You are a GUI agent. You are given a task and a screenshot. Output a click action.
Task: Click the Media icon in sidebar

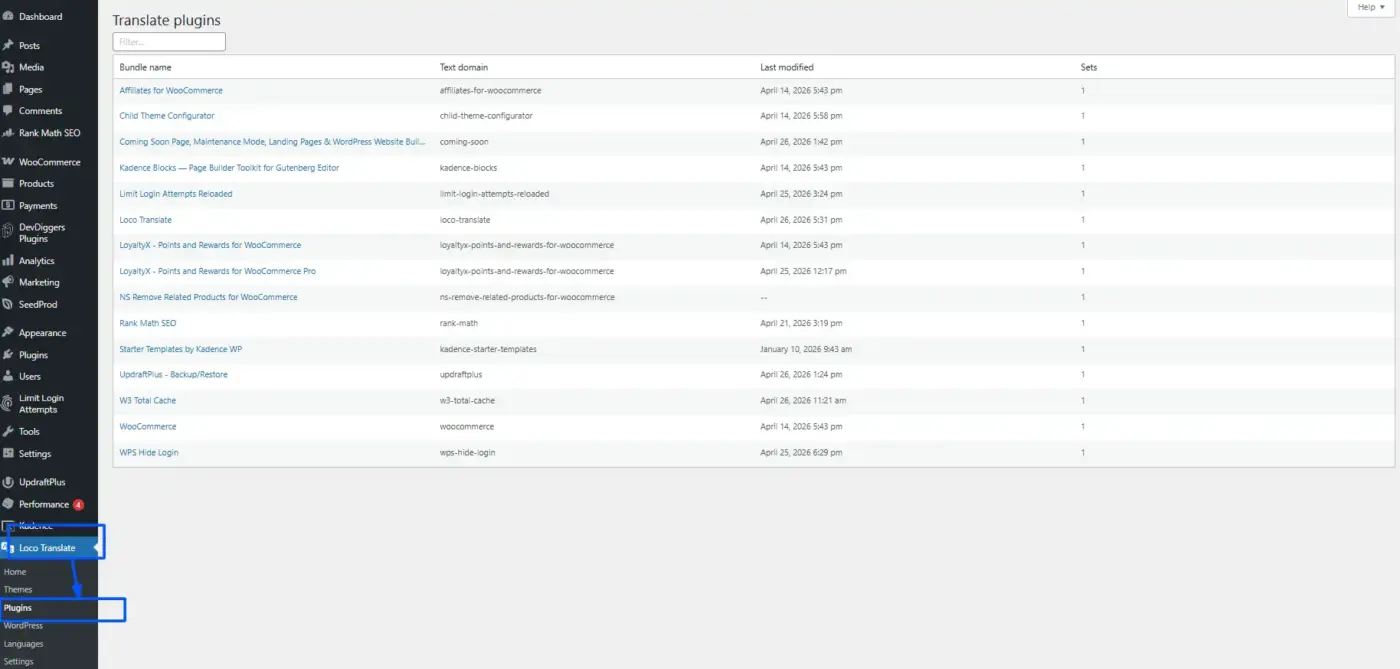(x=8, y=67)
